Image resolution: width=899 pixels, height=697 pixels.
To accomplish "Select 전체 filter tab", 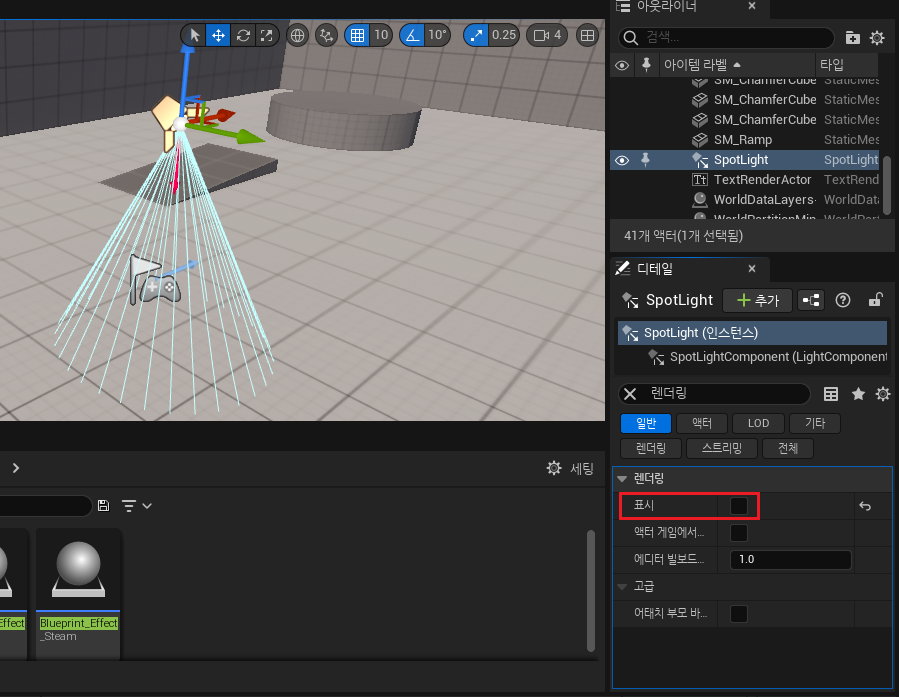I will click(x=788, y=448).
